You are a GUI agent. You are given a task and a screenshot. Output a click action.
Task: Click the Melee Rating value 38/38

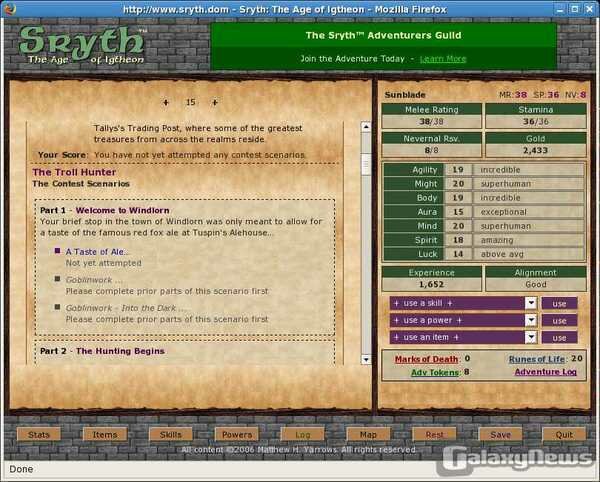431,122
